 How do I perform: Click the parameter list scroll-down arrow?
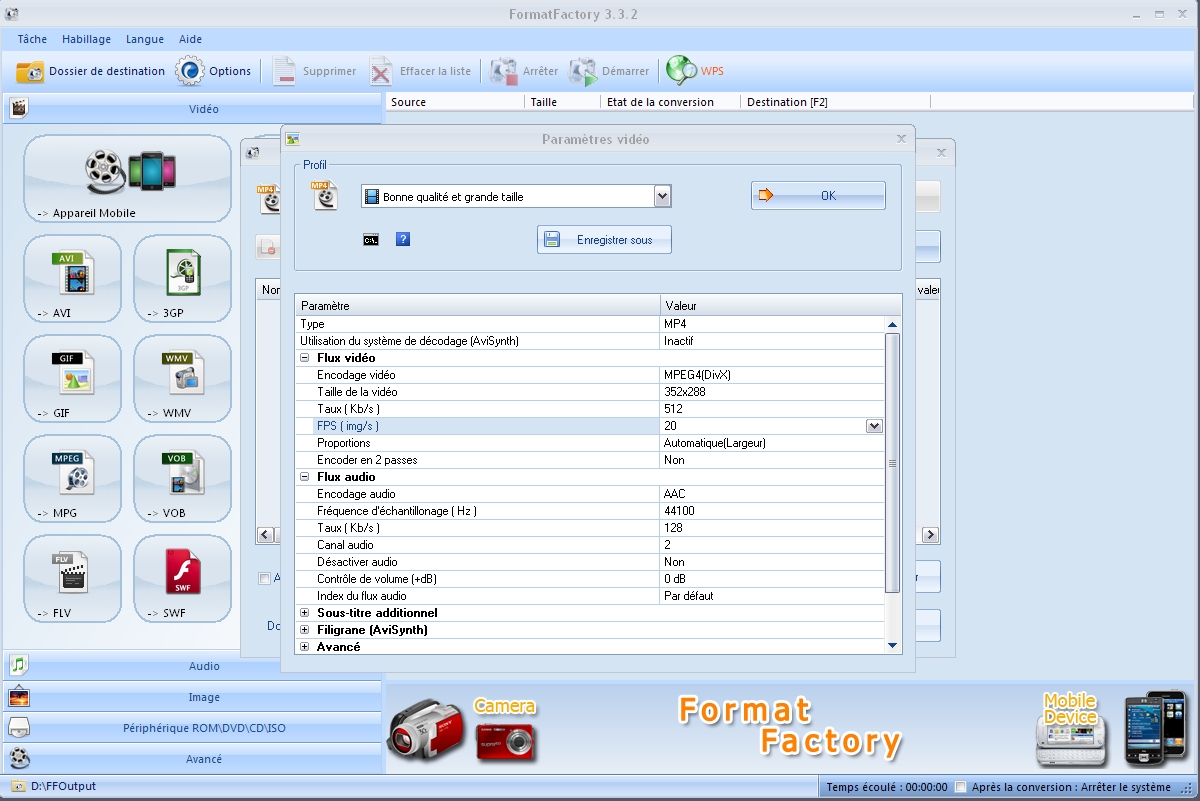point(893,646)
